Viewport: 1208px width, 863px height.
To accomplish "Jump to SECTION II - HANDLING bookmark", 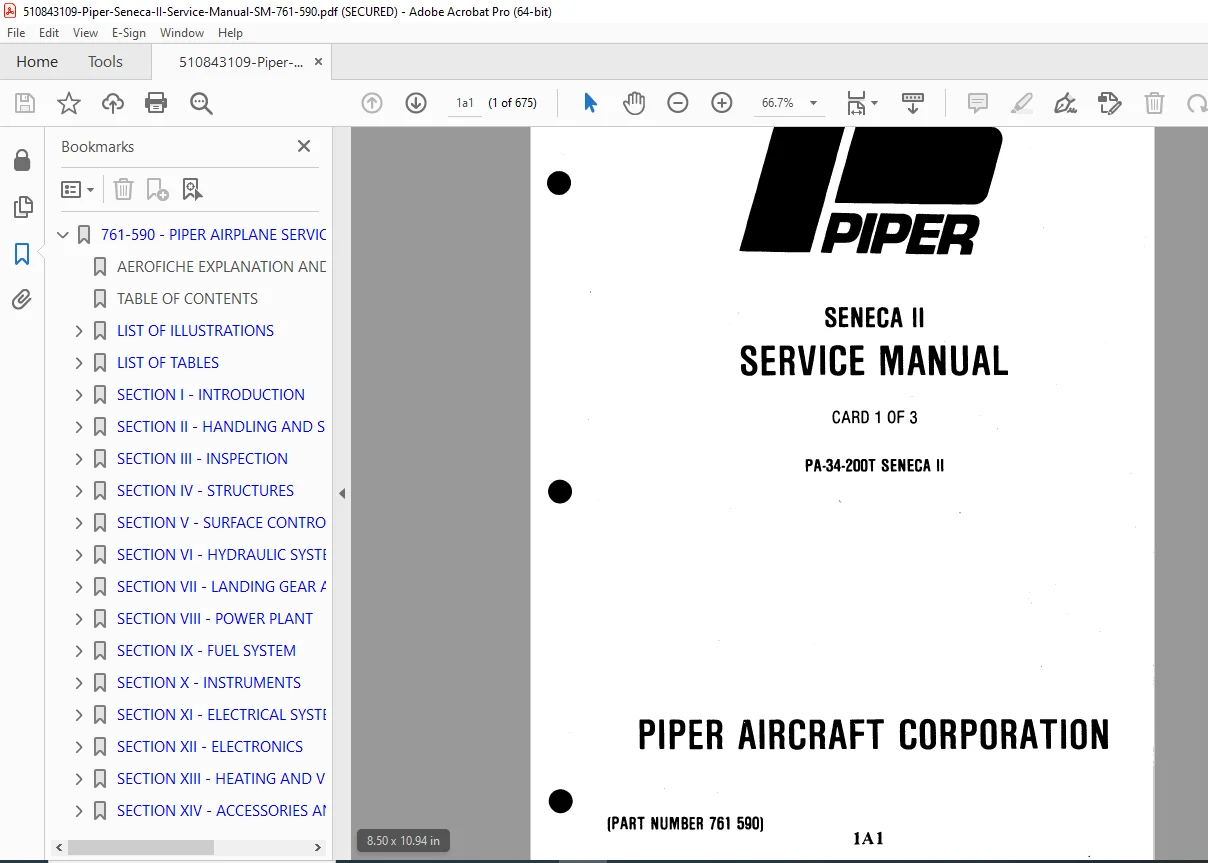I will coord(221,427).
